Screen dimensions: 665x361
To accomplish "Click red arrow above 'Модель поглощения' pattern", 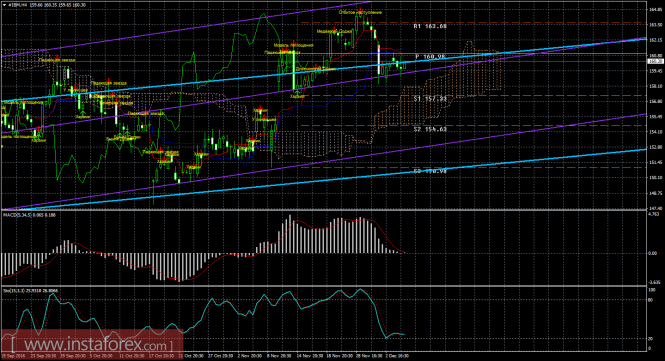I will pos(293,42).
